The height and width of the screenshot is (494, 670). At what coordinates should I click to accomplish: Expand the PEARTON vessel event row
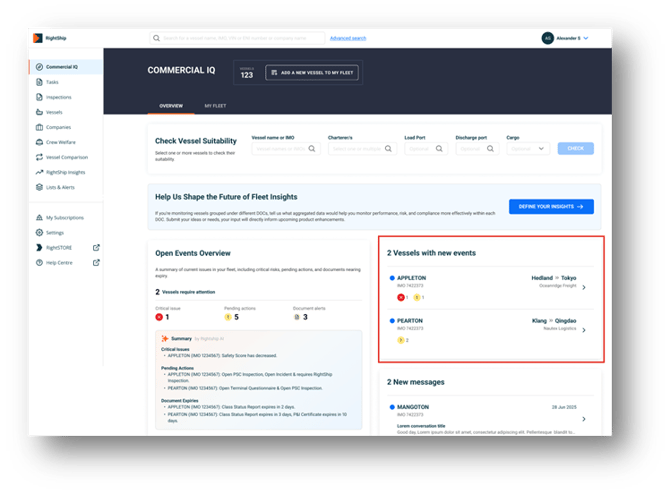pos(584,330)
